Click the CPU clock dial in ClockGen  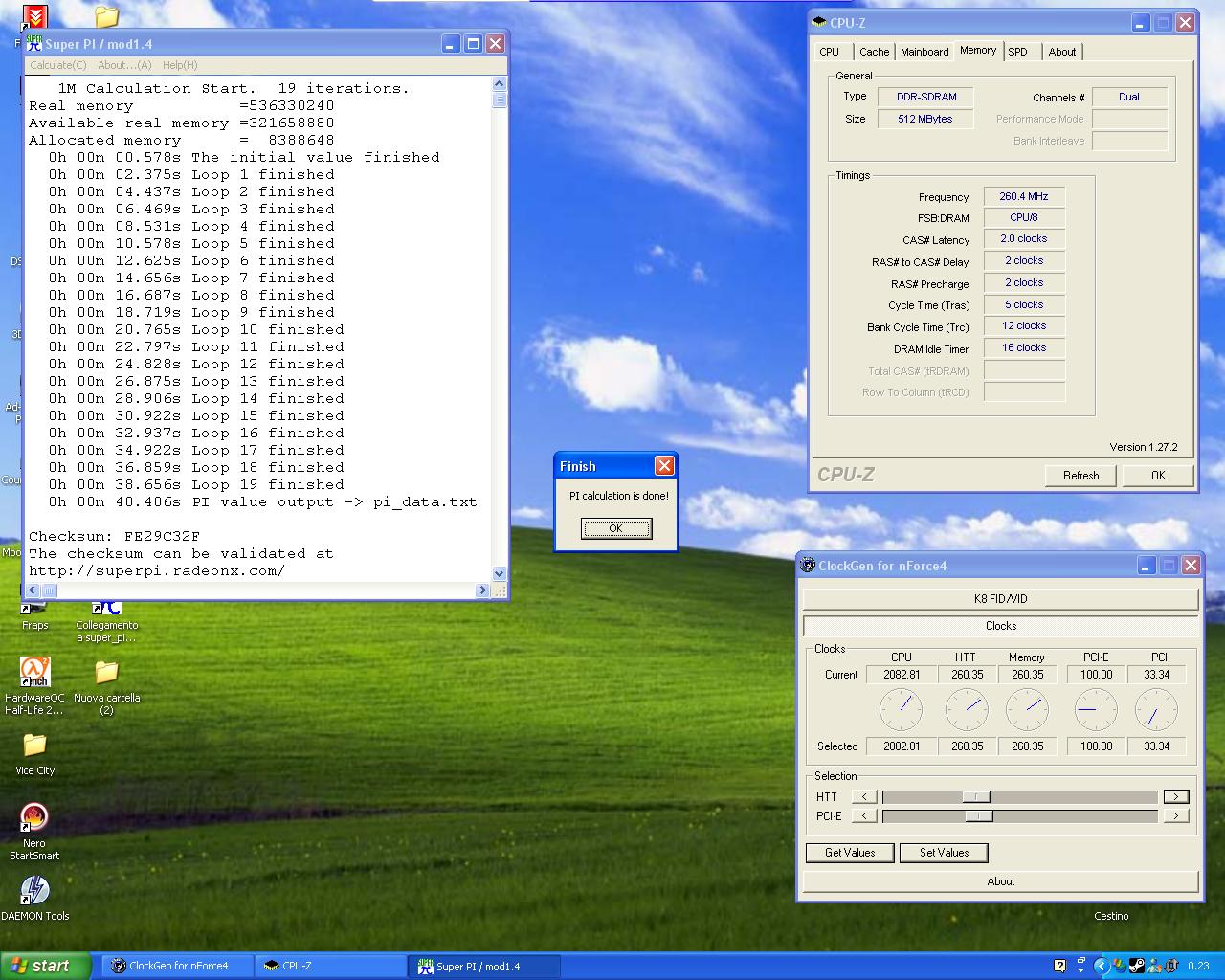(901, 710)
